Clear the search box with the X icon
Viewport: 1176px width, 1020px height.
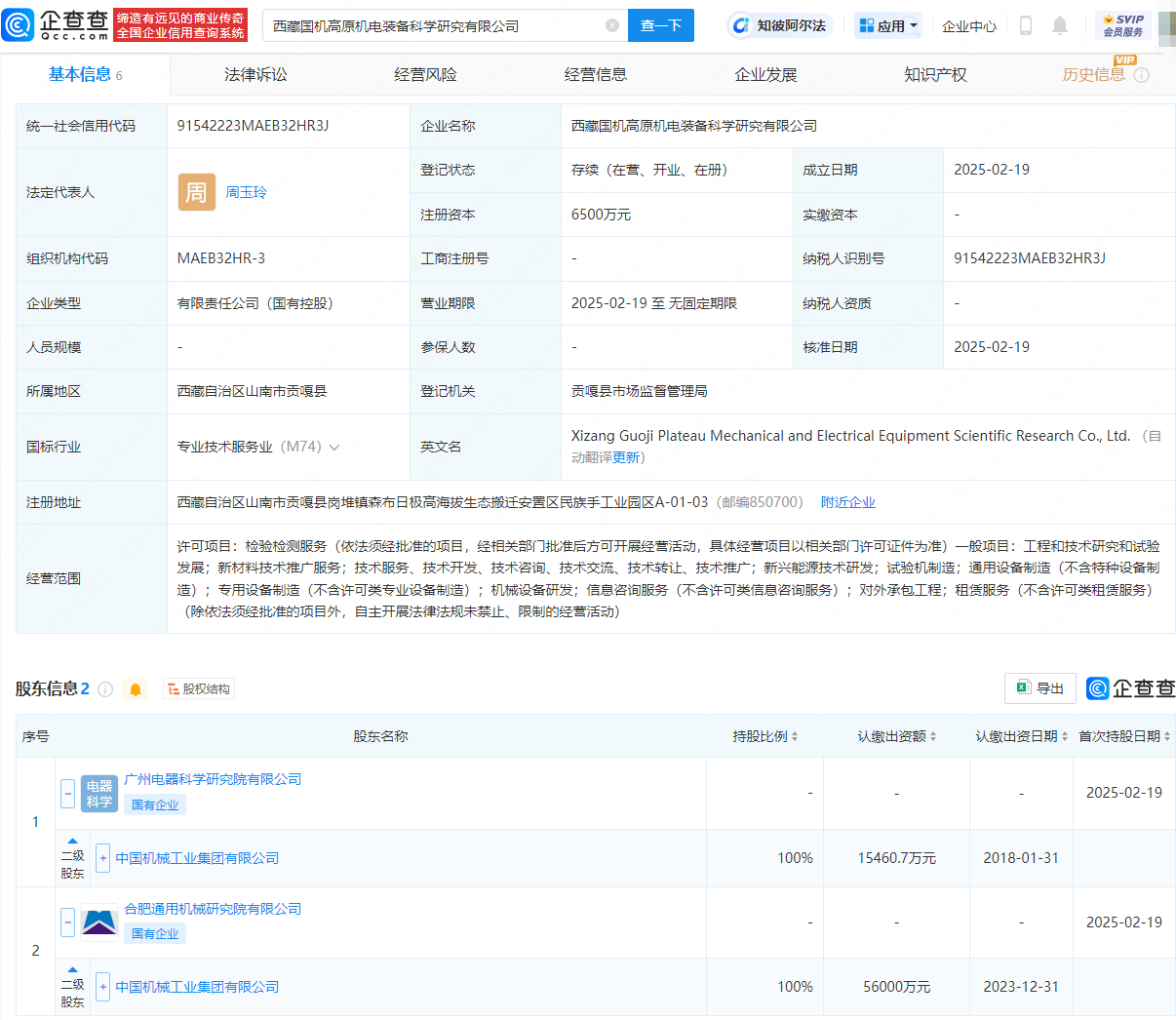(612, 25)
